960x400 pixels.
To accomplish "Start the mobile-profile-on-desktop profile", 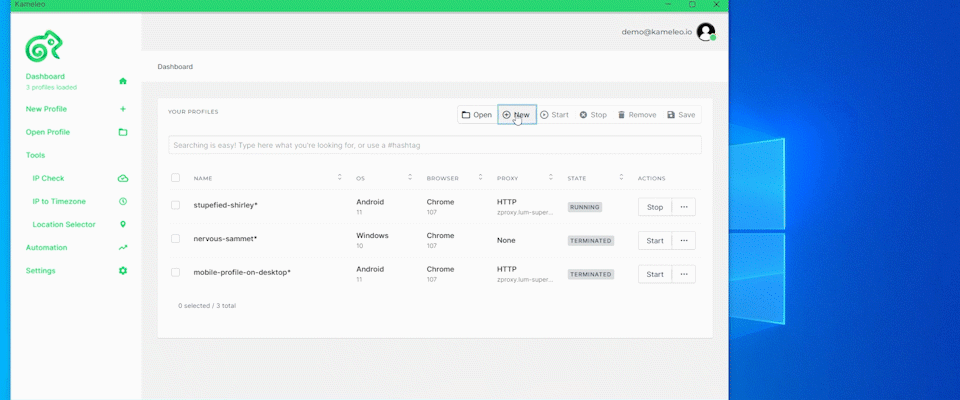I will [x=654, y=274].
